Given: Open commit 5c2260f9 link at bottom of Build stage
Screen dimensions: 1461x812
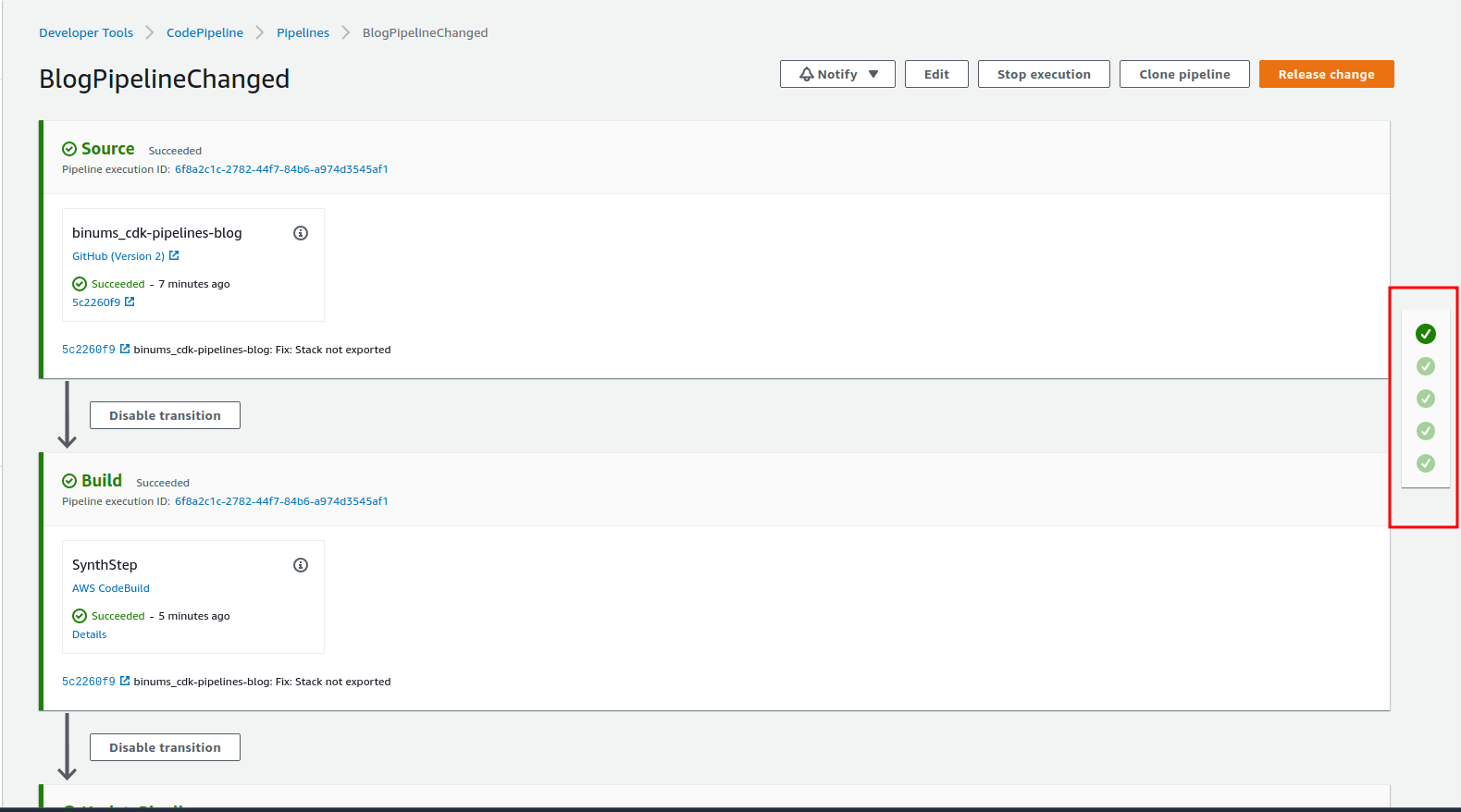Looking at the screenshot, I should click(89, 682).
